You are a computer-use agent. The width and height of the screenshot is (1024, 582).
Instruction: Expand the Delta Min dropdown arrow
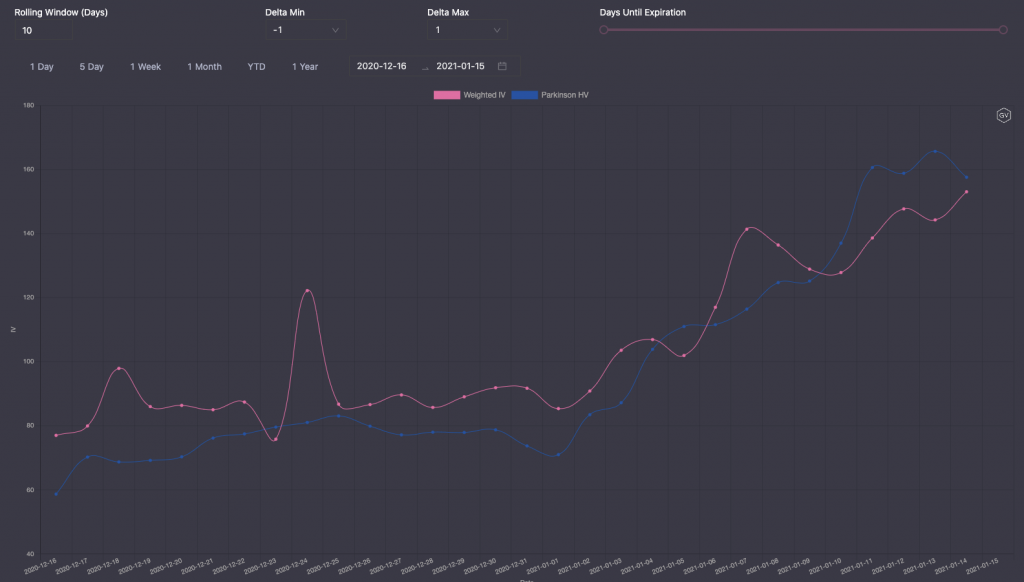tap(335, 30)
